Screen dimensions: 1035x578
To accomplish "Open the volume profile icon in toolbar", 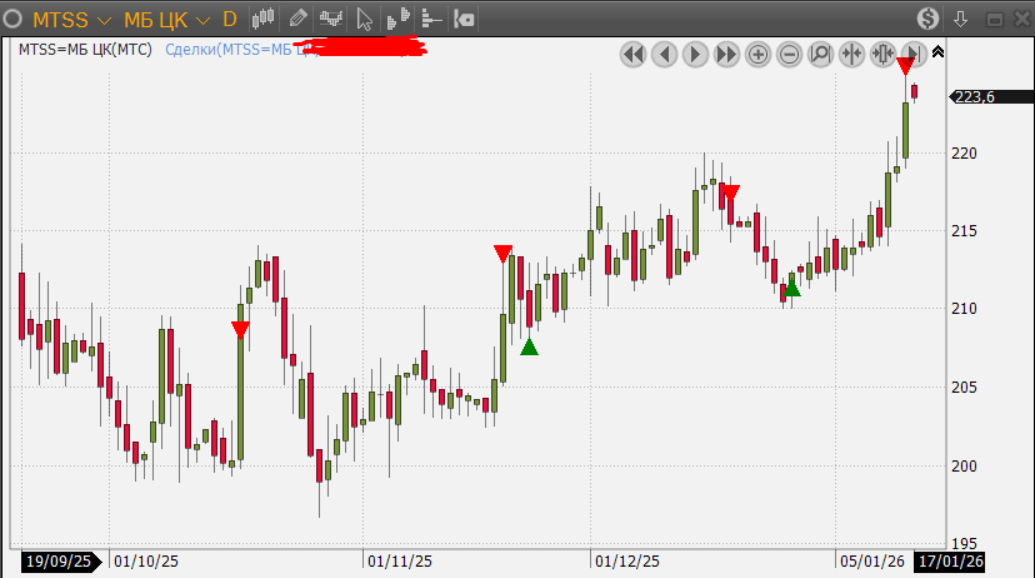I will 398,18.
